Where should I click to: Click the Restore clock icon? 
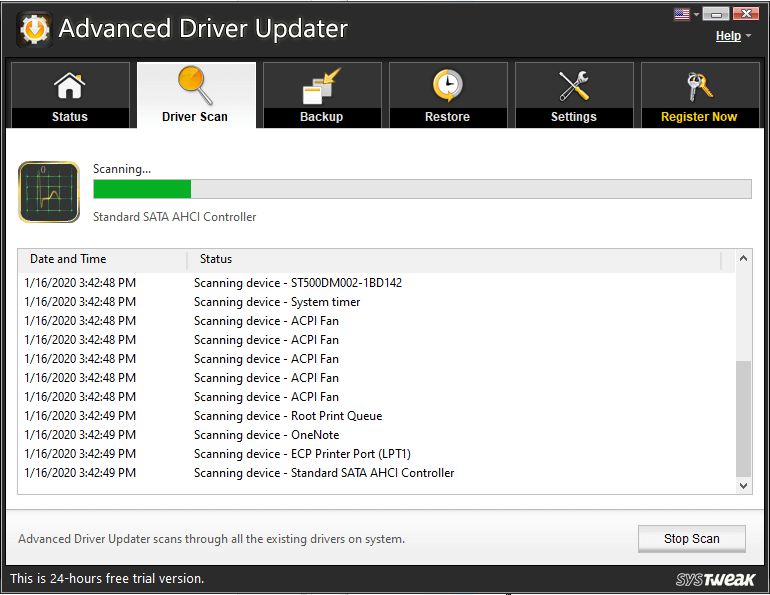(x=447, y=85)
